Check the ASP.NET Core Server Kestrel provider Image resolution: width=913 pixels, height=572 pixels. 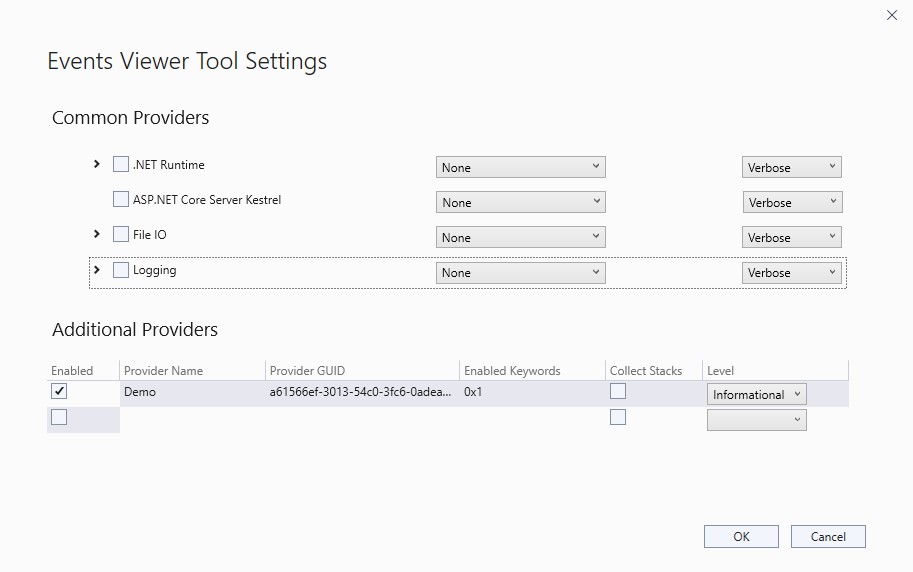121,199
